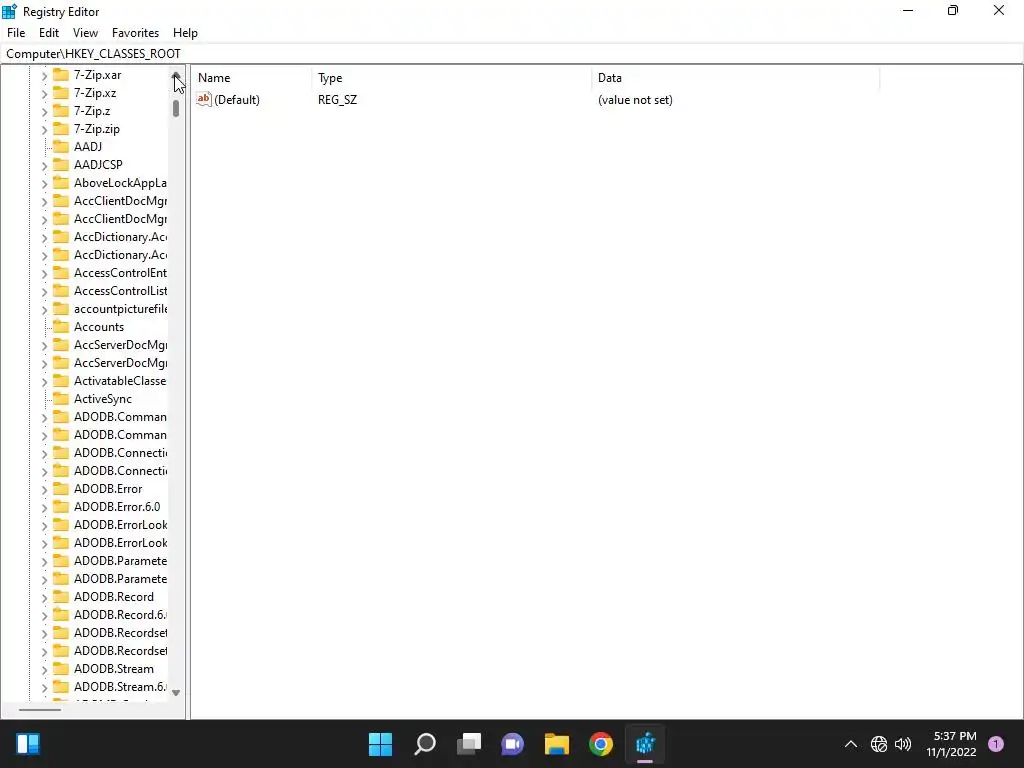Viewport: 1024px width, 768px height.
Task: Open the Help menu
Action: tap(185, 33)
